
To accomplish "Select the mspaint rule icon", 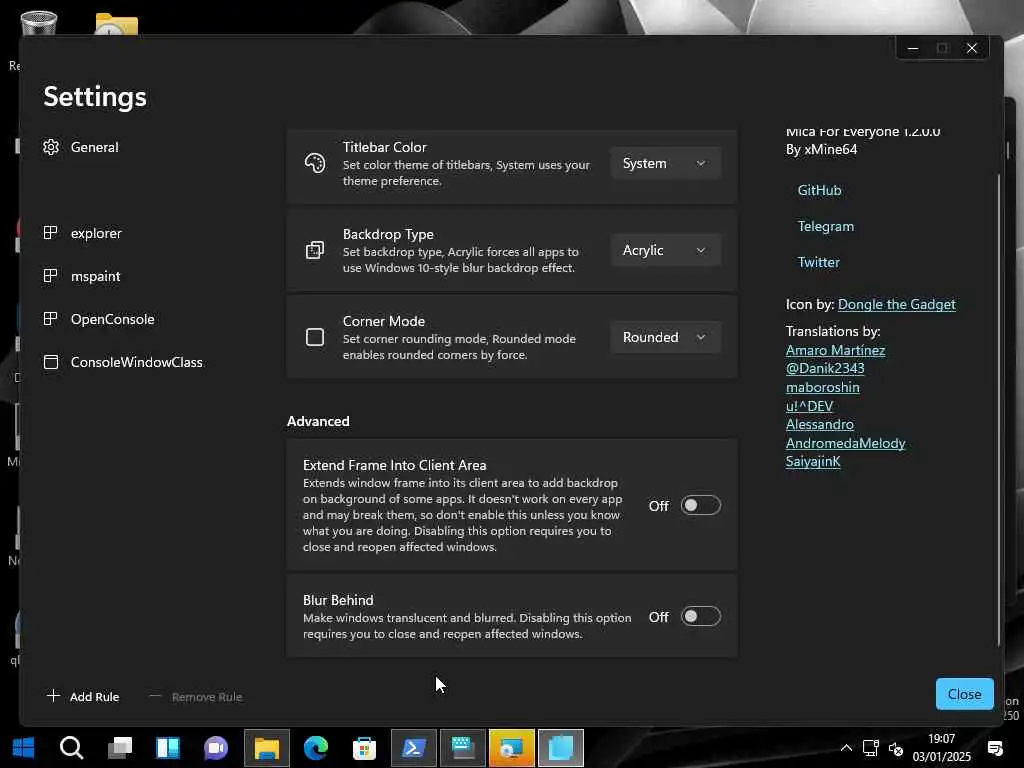I will [50, 276].
